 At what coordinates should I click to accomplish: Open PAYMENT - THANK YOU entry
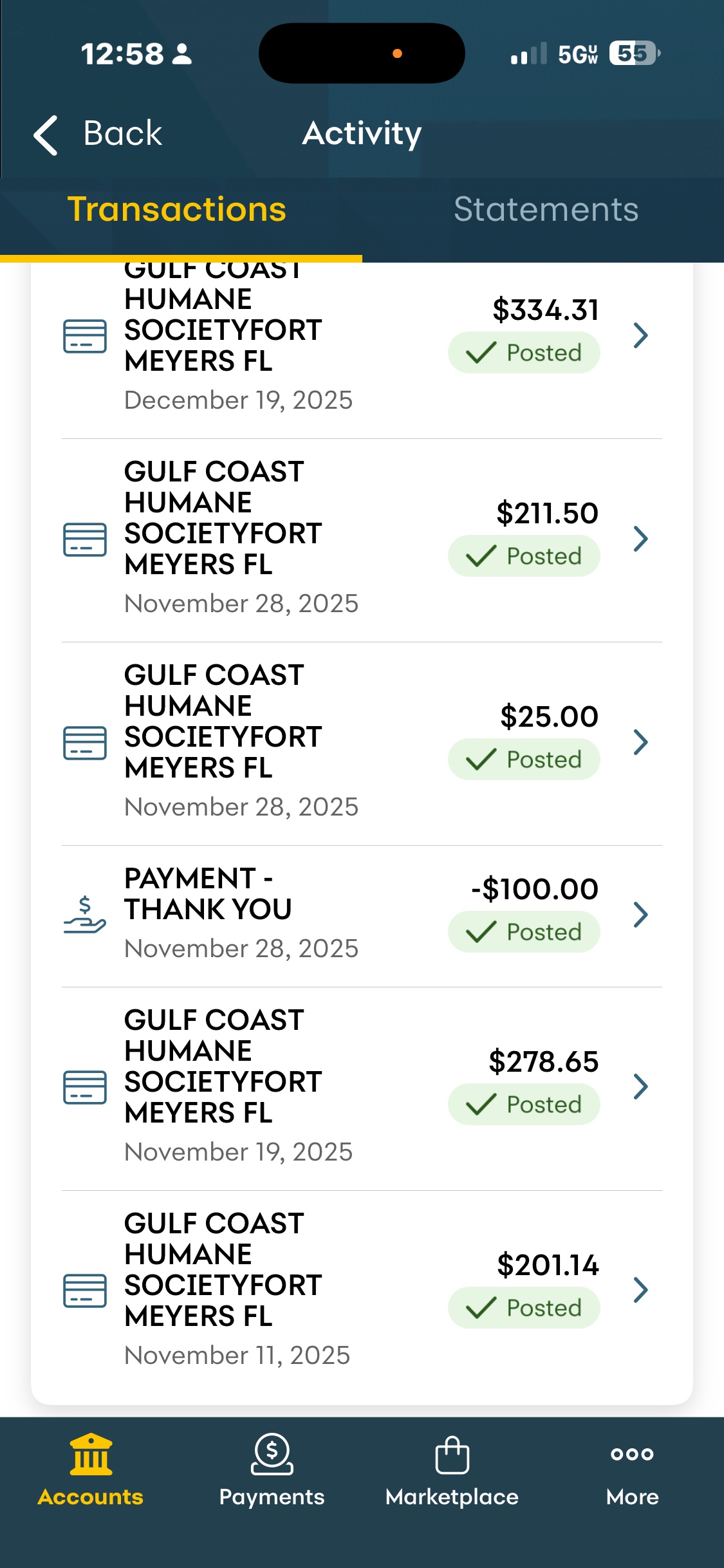click(362, 916)
